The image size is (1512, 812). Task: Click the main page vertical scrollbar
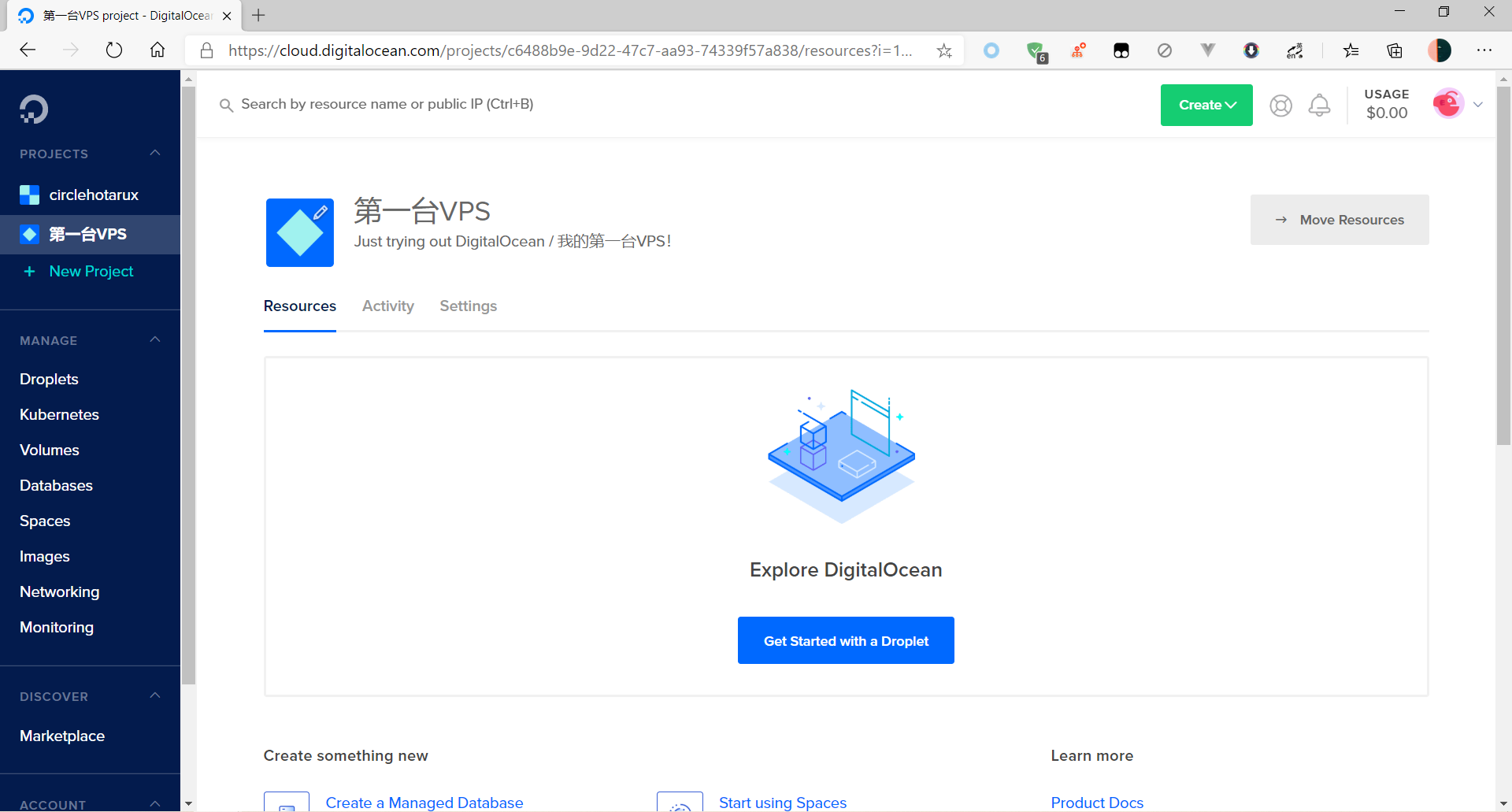tap(1503, 266)
